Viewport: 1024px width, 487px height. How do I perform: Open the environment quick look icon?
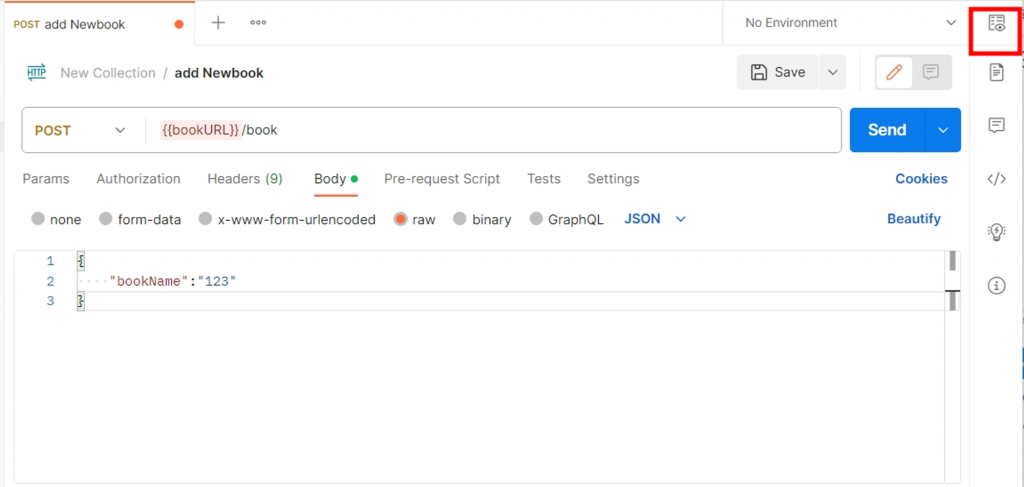pos(996,24)
